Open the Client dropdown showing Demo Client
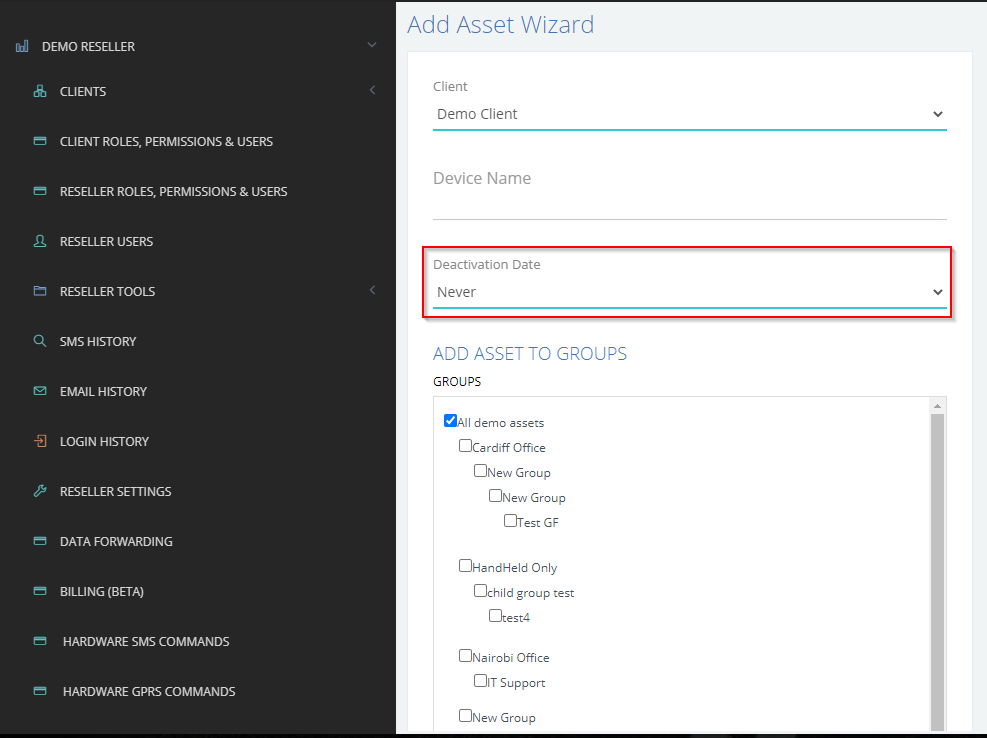This screenshot has height=738, width=987. pos(690,114)
